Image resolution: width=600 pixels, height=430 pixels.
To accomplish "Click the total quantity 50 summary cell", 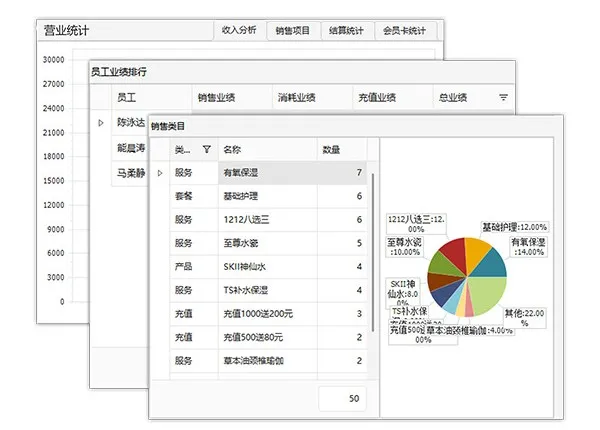I will click(x=342, y=399).
